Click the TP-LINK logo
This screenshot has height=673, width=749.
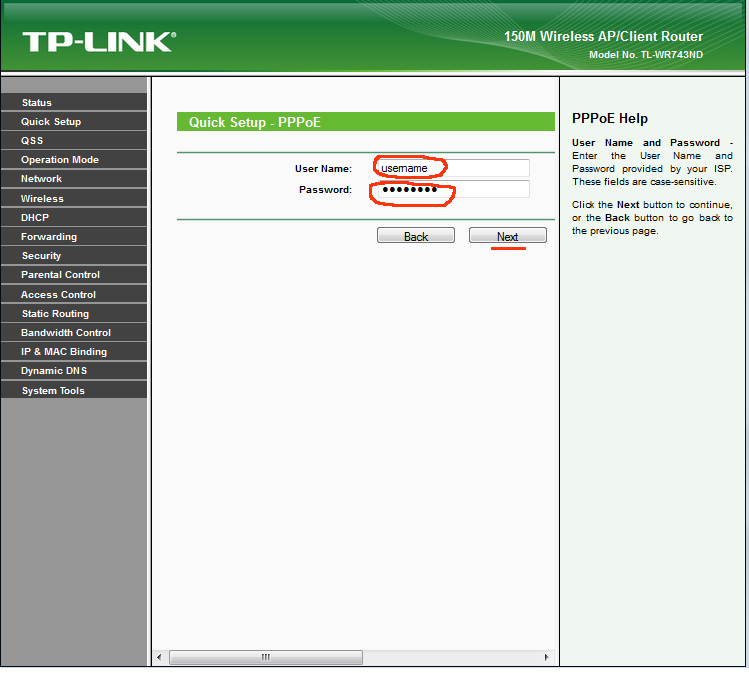99,42
